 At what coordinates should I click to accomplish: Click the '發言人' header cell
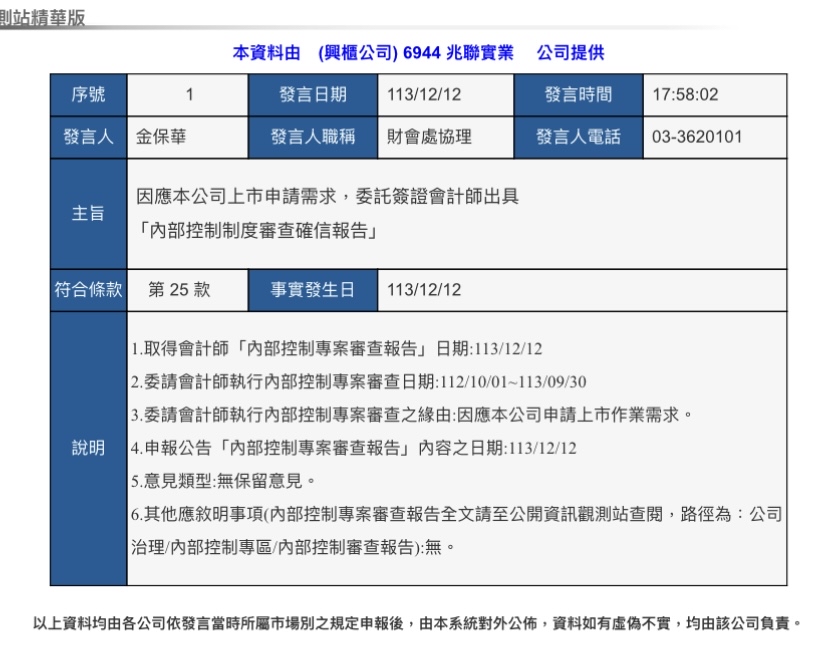(88, 137)
